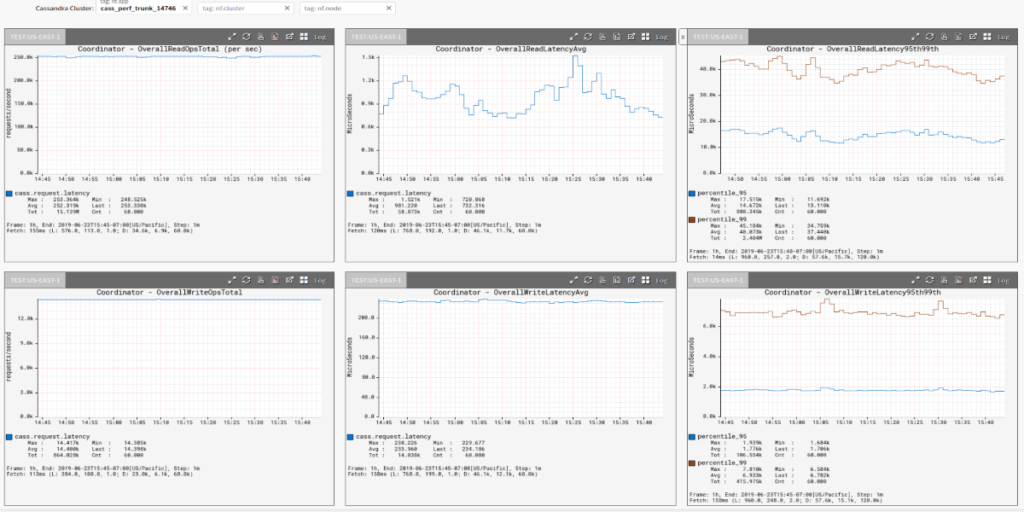
Task: Open OverallReadOpsTotal graph in new window
Action: click(290, 37)
